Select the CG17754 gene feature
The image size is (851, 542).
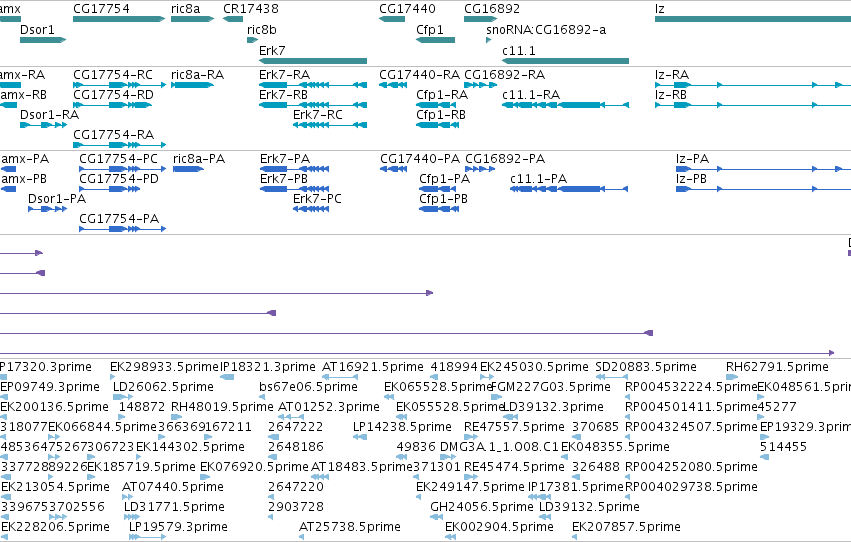(119, 19)
